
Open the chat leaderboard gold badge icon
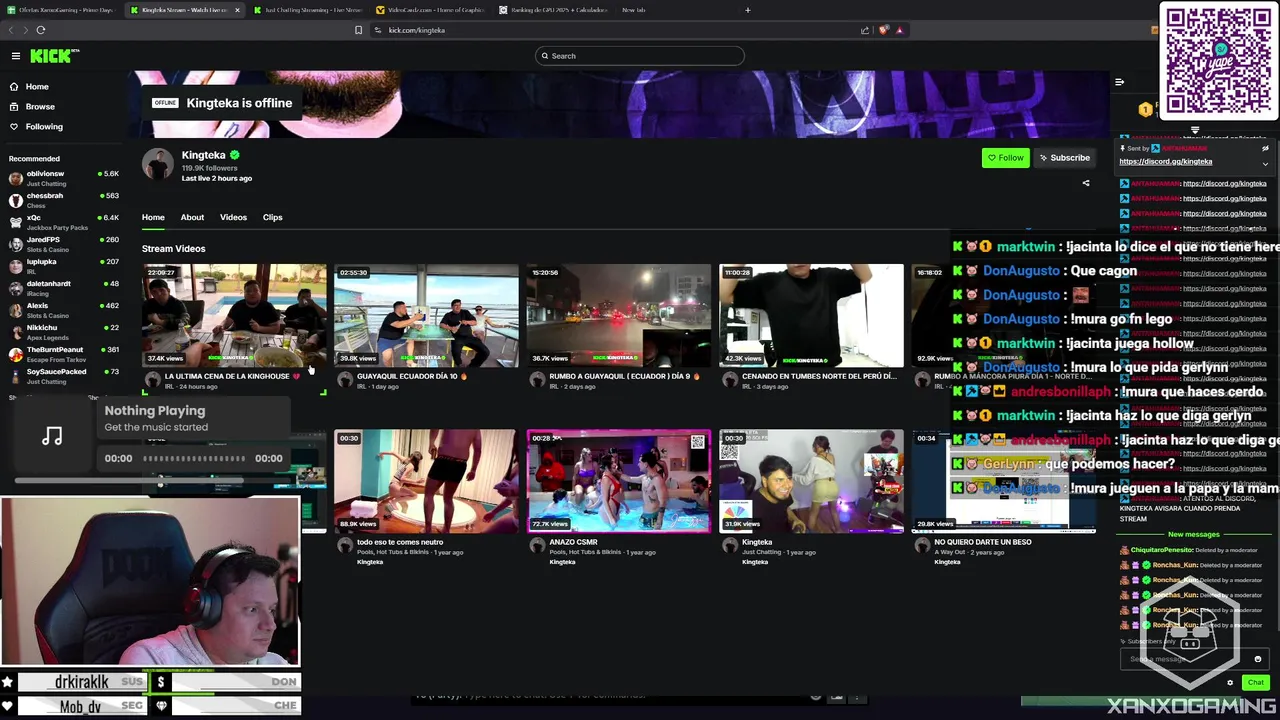point(1145,110)
